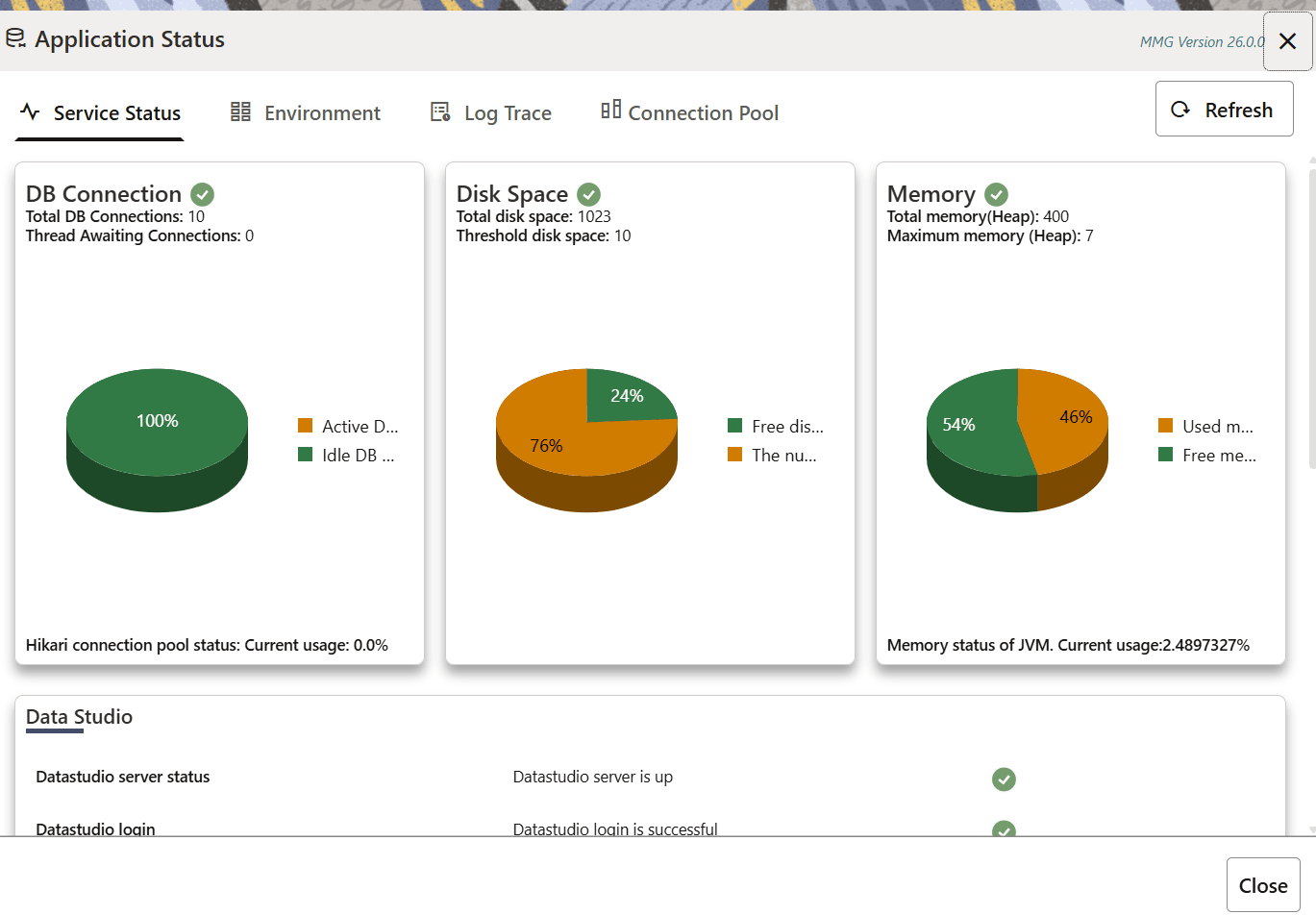Click the 100% DB Connection pie slice
1316x915 pixels.
157,420
